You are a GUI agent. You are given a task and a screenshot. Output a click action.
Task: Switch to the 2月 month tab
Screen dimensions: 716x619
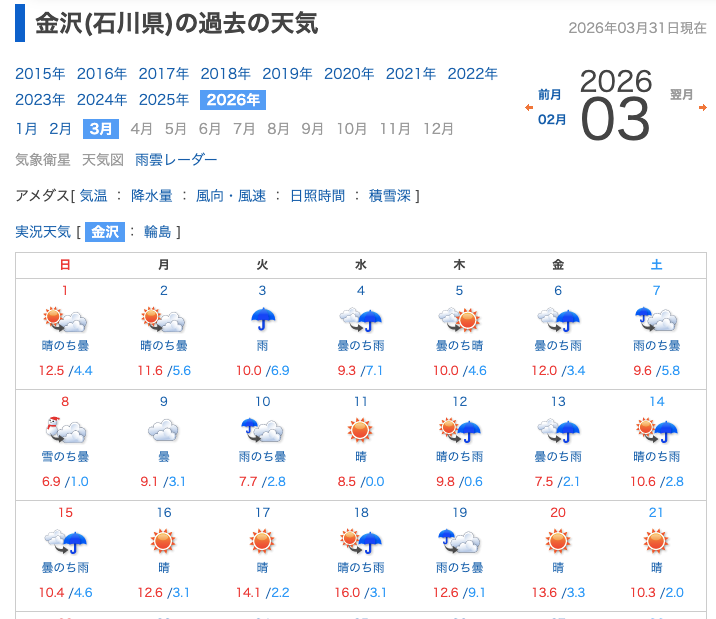61,128
